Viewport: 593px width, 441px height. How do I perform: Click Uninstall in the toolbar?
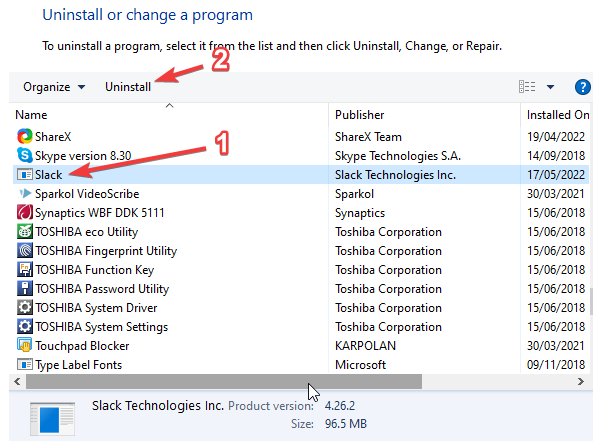point(128,87)
